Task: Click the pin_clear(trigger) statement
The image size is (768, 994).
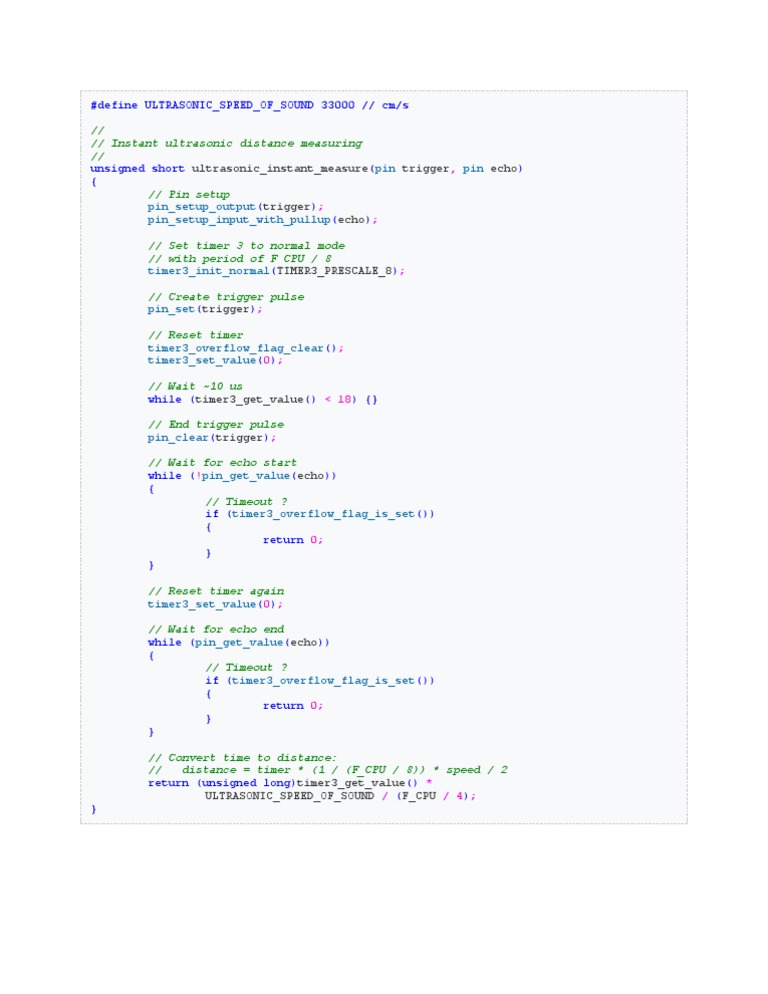Action: 212,437
